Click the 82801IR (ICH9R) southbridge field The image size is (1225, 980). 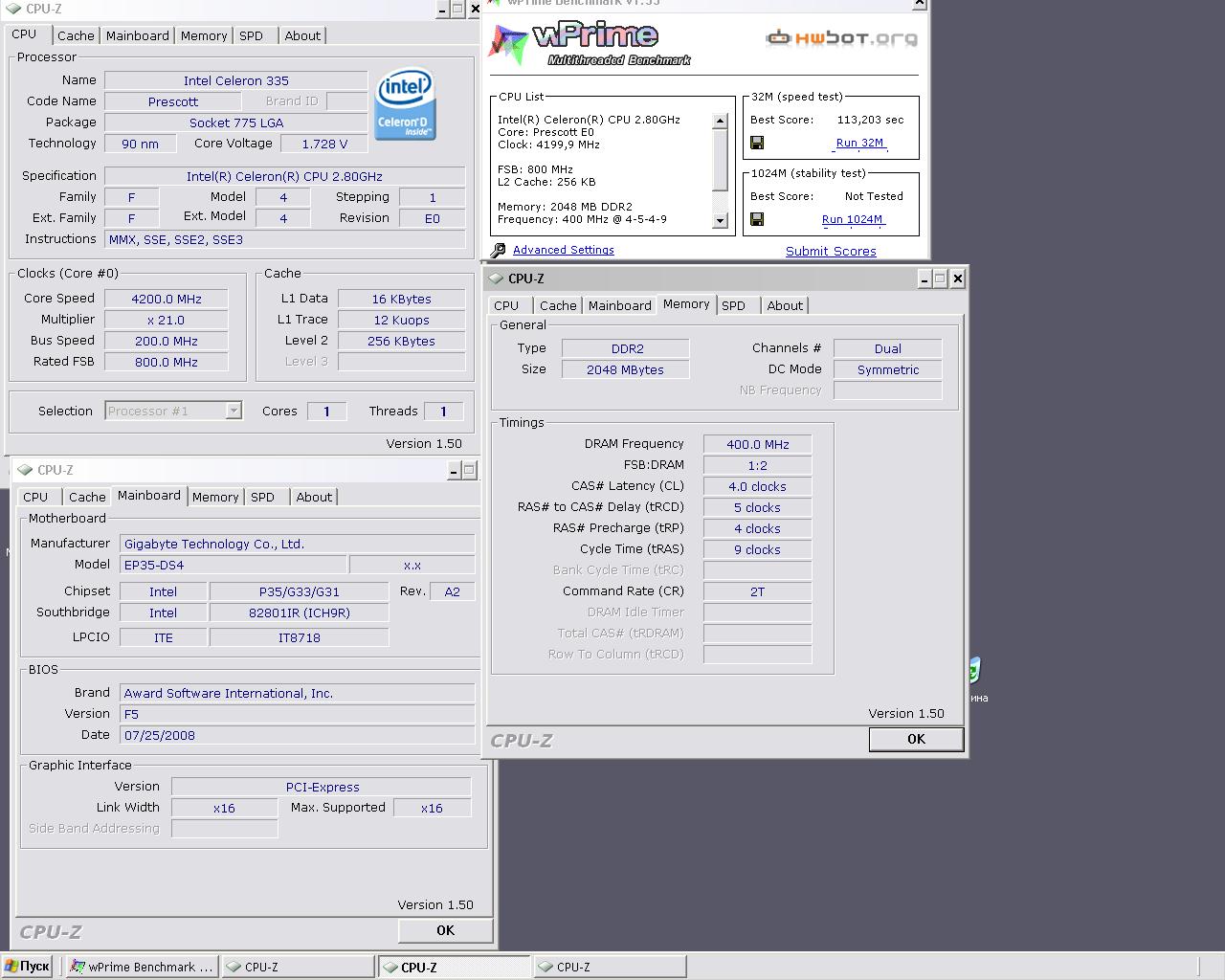[299, 612]
